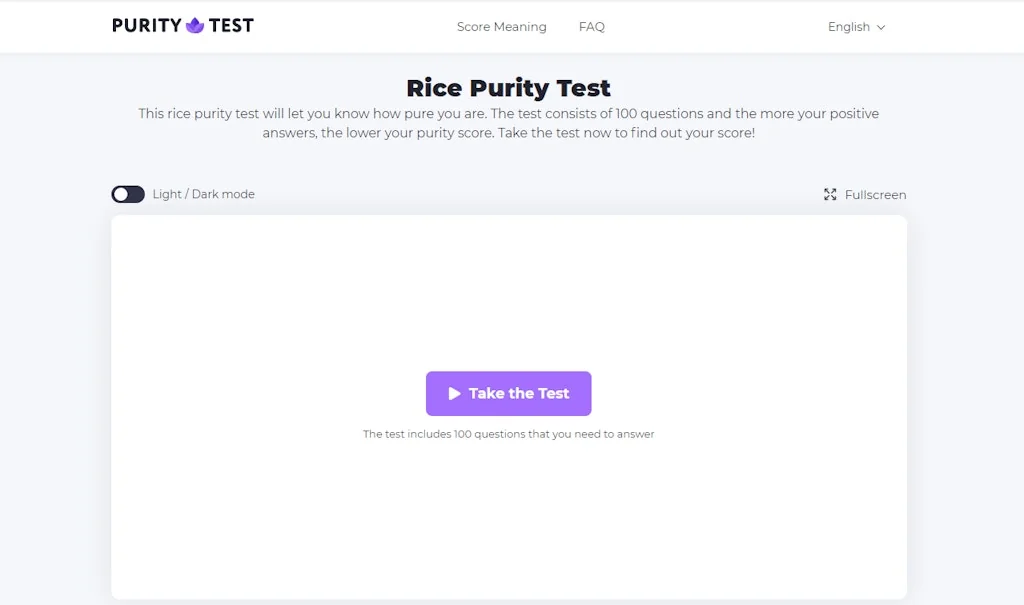Enable dark mode using the switch knob
The height and width of the screenshot is (605, 1024).
pos(121,193)
